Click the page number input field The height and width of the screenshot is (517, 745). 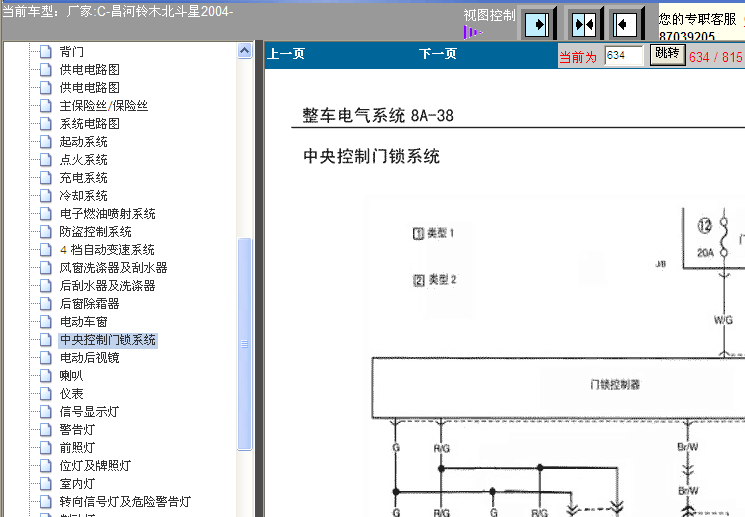coord(624,55)
